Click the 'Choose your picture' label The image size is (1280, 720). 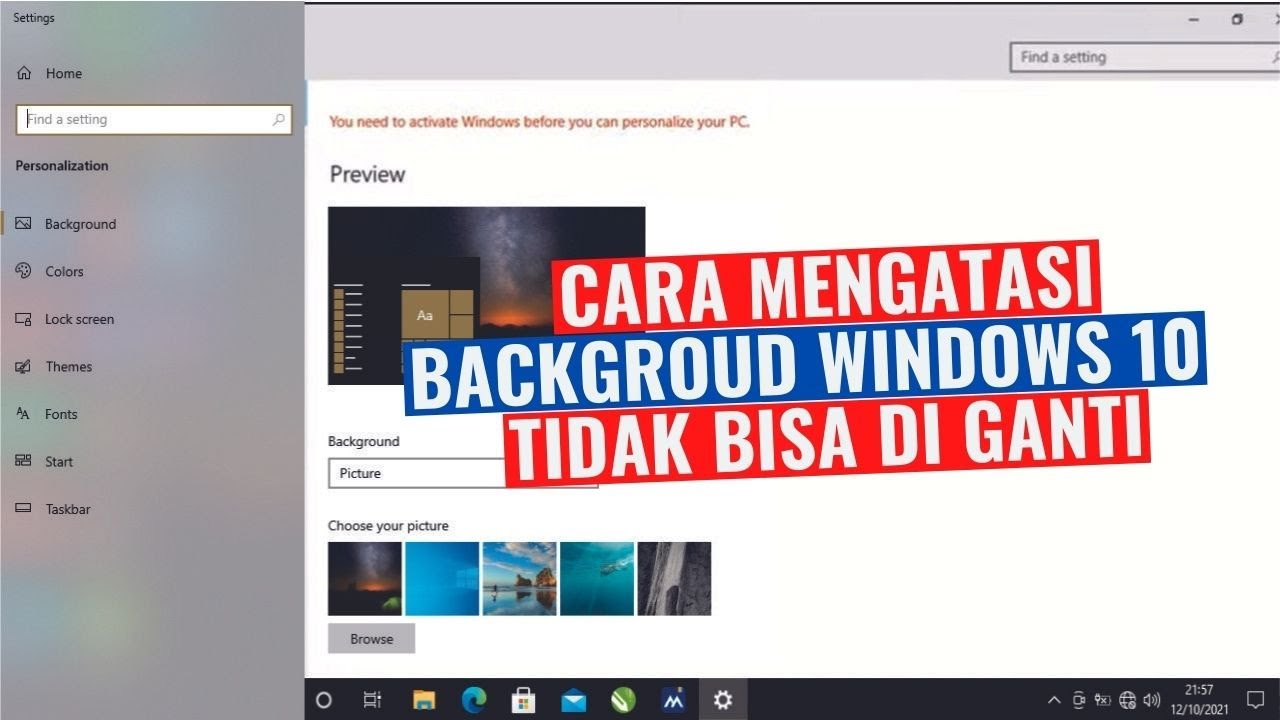pyautogui.click(x=388, y=525)
